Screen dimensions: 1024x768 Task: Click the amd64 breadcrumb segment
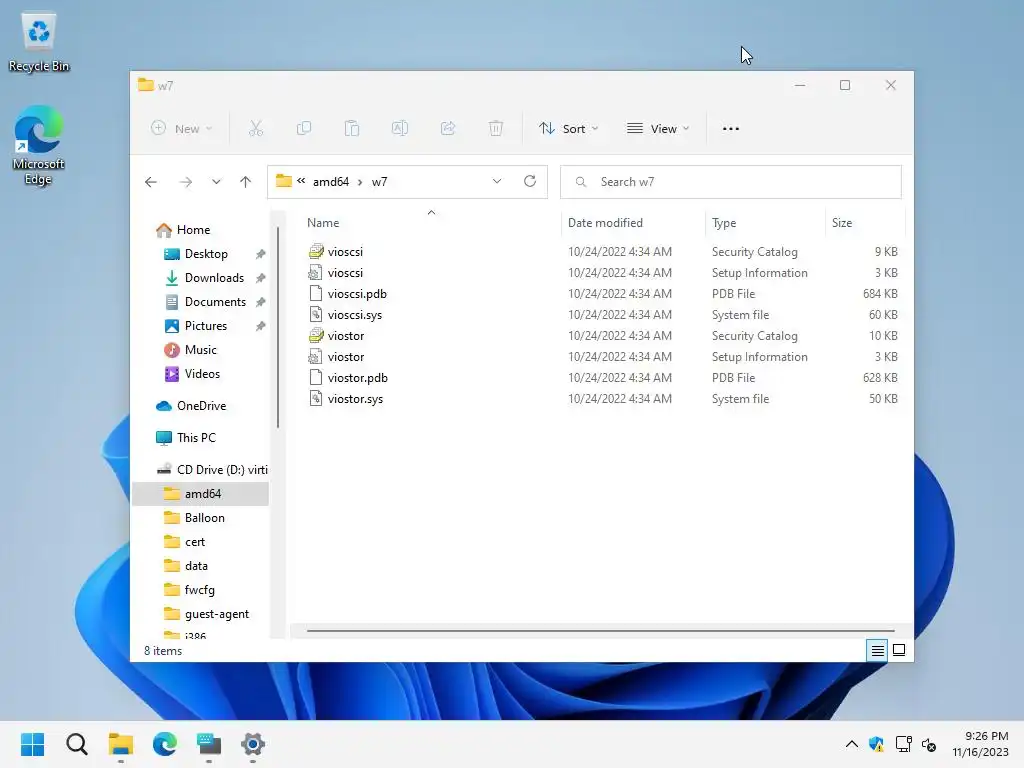[331, 182]
